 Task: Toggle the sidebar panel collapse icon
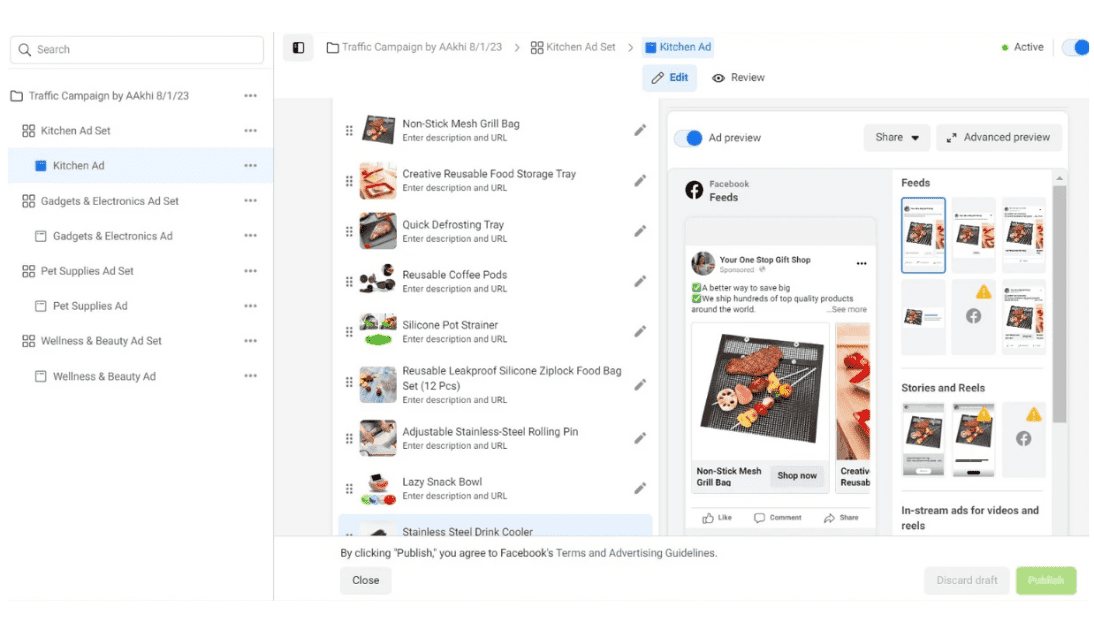pos(298,48)
